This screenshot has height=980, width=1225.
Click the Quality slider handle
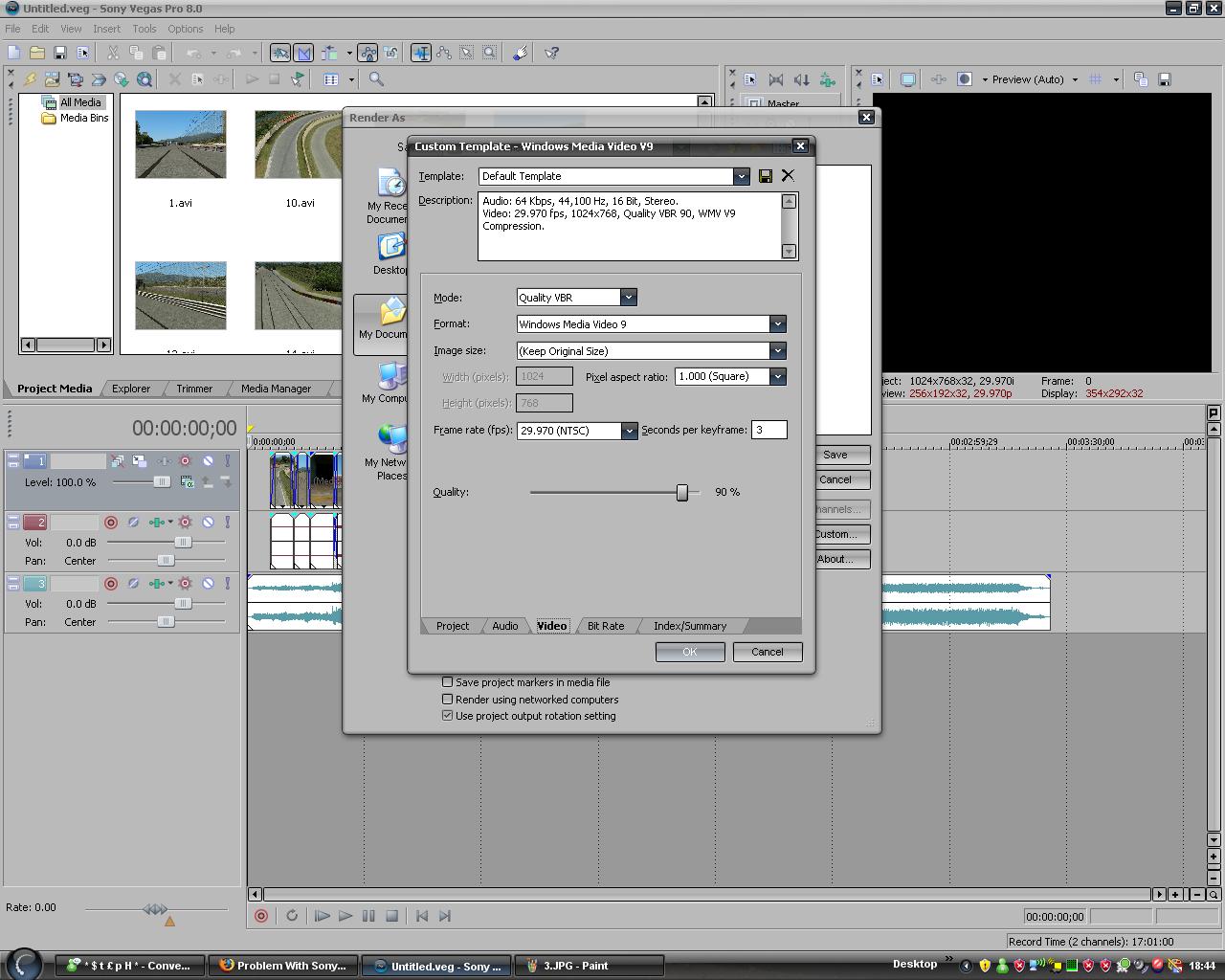click(682, 492)
